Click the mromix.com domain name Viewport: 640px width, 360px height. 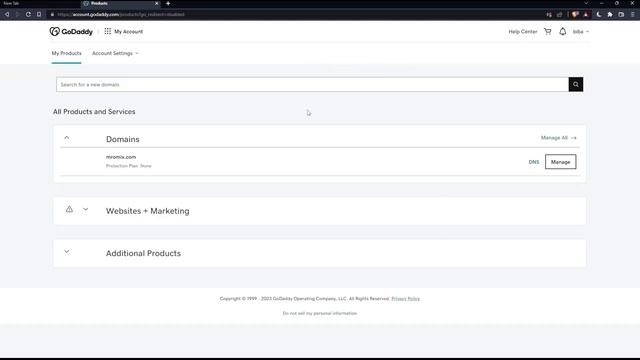[x=121, y=157]
